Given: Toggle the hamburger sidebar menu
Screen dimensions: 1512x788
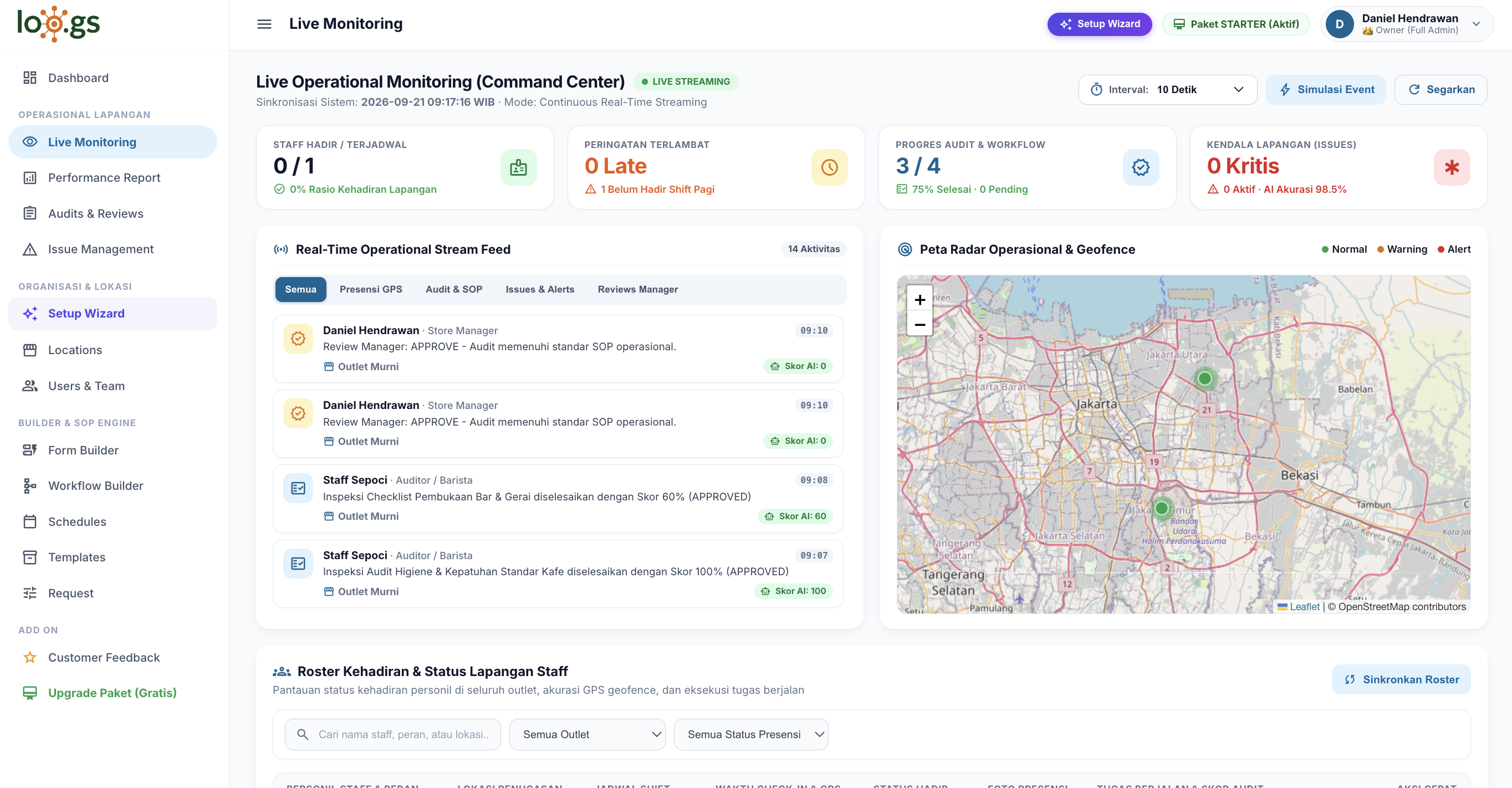Looking at the screenshot, I should (x=264, y=24).
